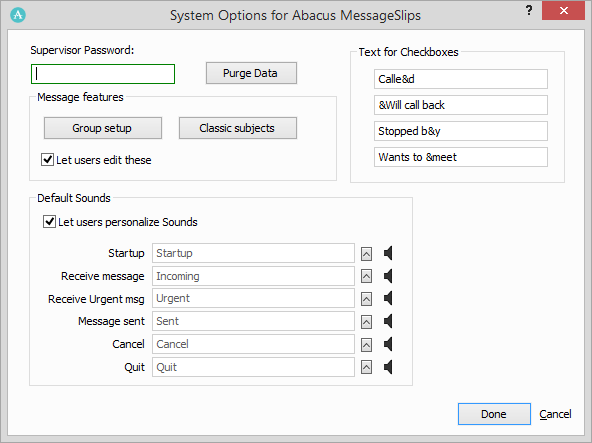Play the Receive message sound speaker icon
The height and width of the screenshot is (443, 592).
click(388, 276)
